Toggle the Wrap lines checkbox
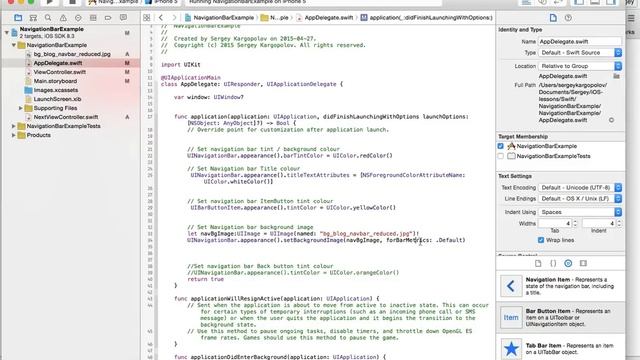Viewport: 640px width, 360px height. pyautogui.click(x=541, y=240)
